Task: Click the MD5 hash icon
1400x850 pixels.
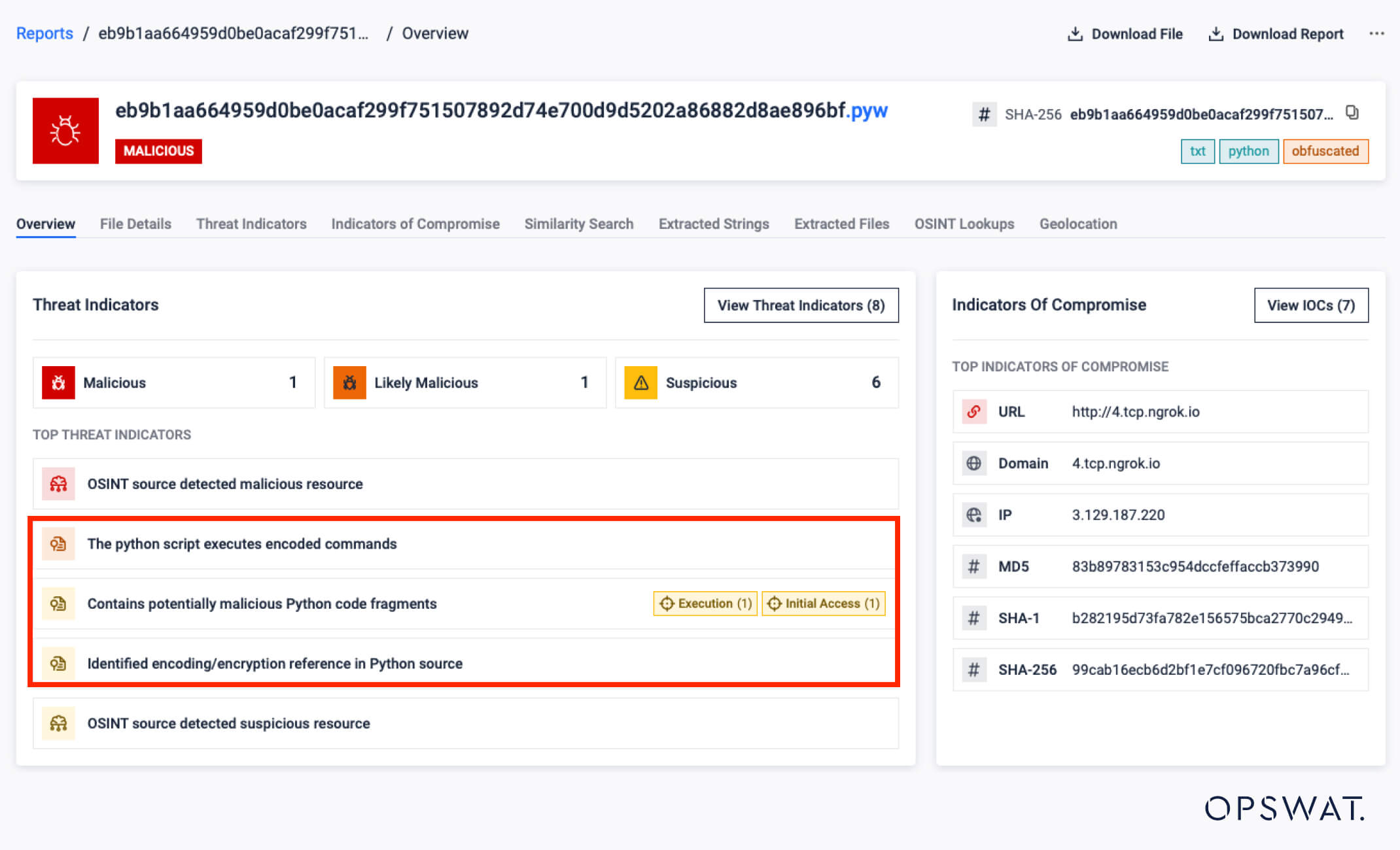Action: [973, 567]
